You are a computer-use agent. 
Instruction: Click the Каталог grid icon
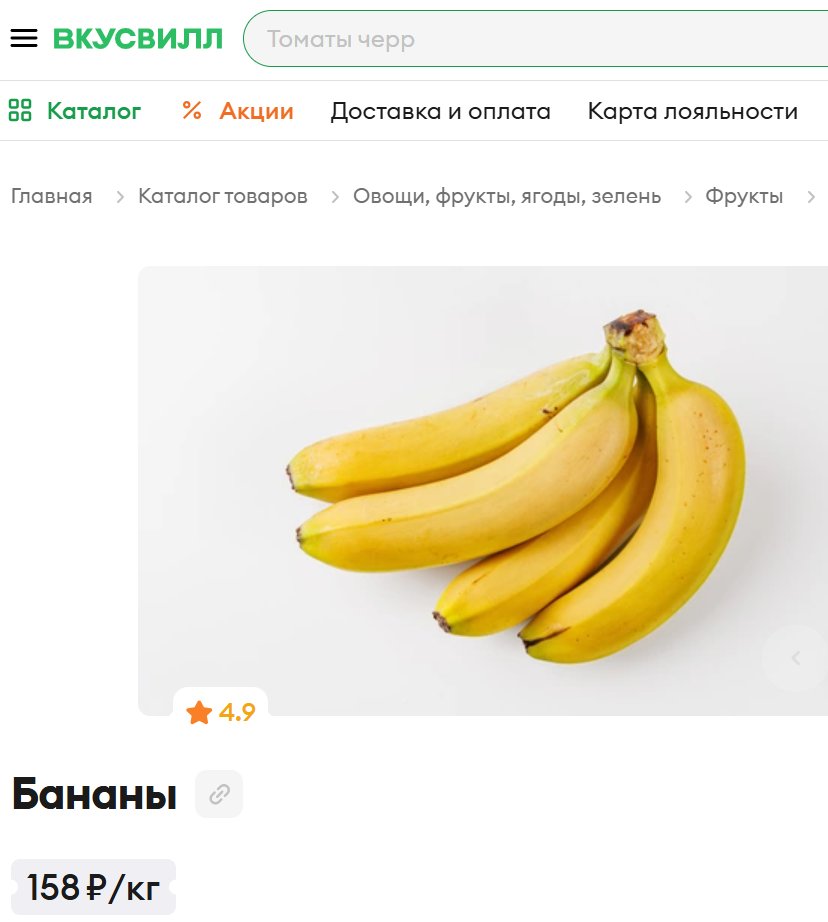click(x=19, y=110)
